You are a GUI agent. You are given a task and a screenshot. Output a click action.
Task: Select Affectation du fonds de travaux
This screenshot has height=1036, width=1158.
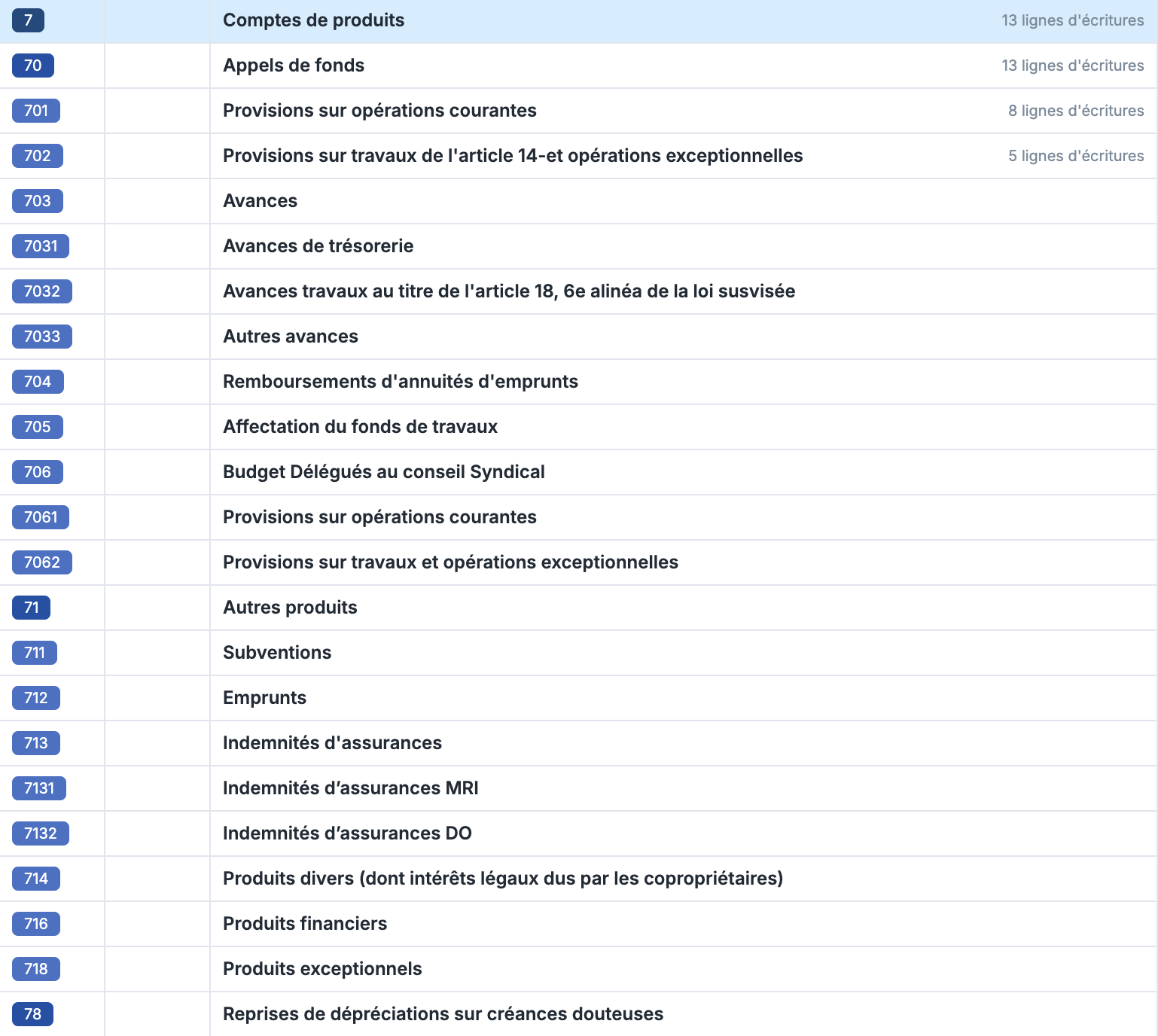[x=360, y=427]
